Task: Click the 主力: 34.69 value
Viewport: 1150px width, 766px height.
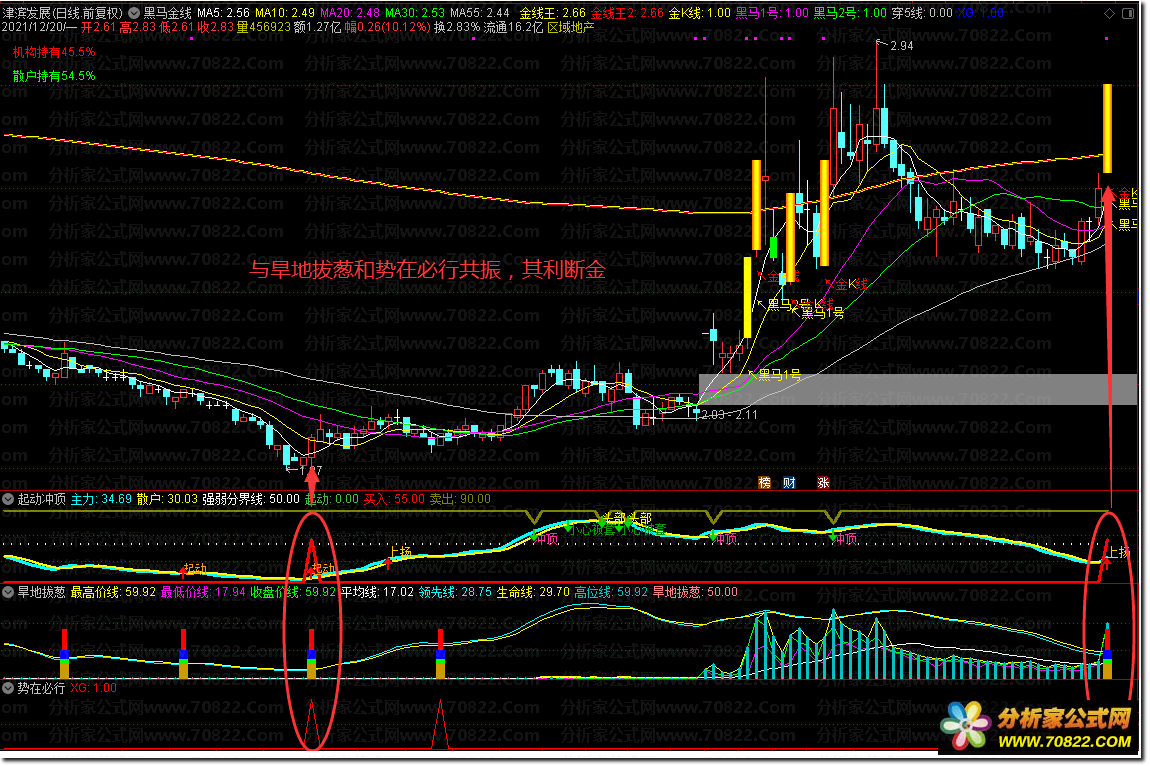Action: click(101, 499)
